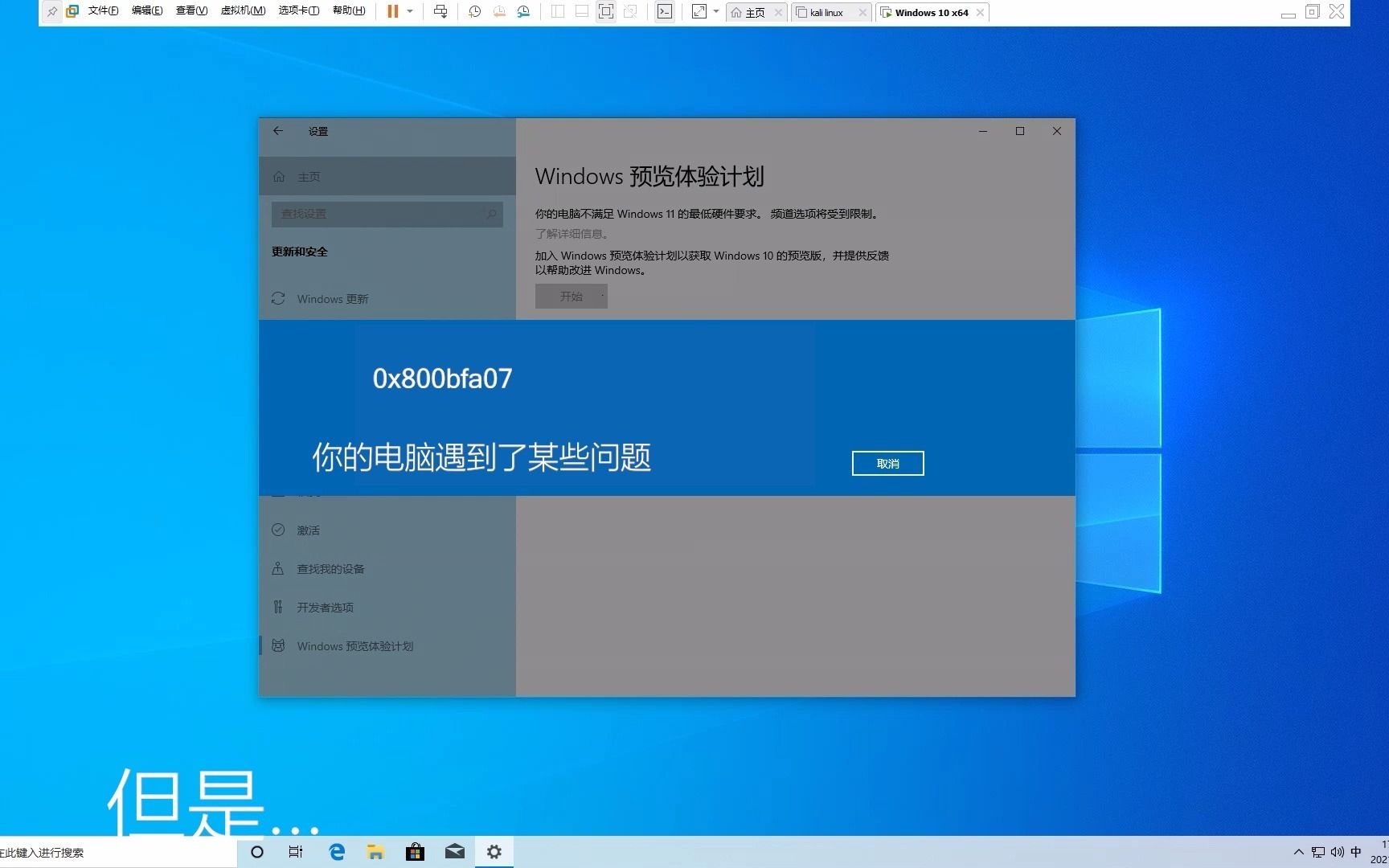Open Windows 更新 in the sidebar
This screenshot has width=1389, height=868.
pyautogui.click(x=387, y=299)
